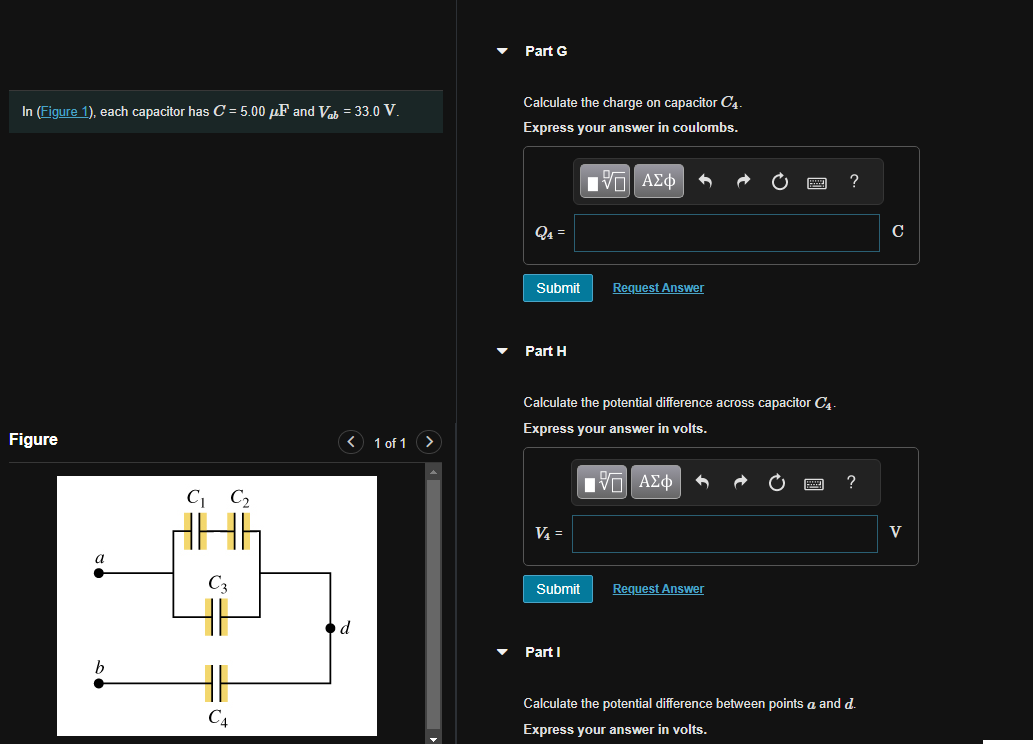The width and height of the screenshot is (1033, 744).
Task: Click the previous figure arrow
Action: pyautogui.click(x=350, y=441)
